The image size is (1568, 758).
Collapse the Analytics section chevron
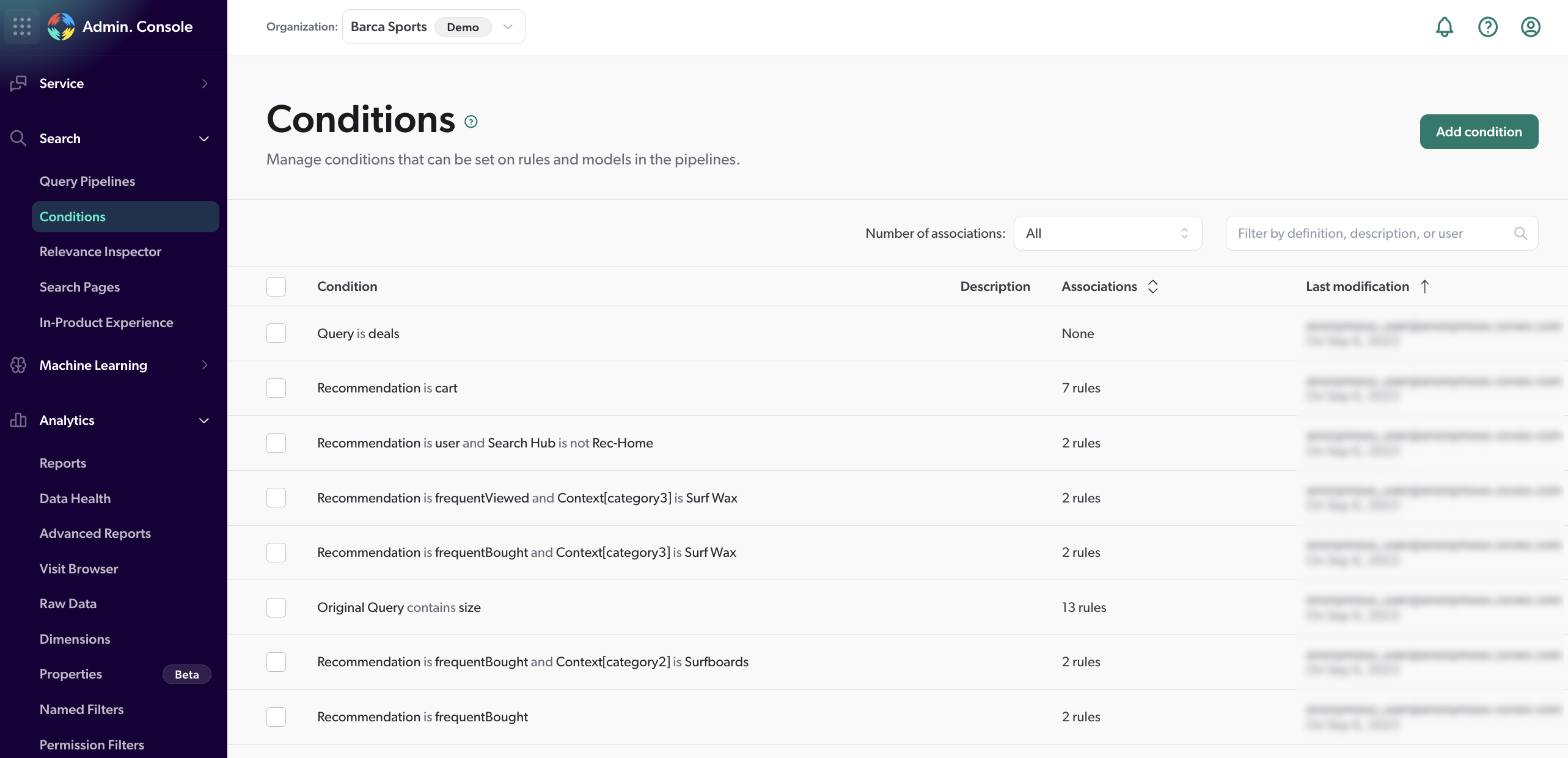(204, 421)
